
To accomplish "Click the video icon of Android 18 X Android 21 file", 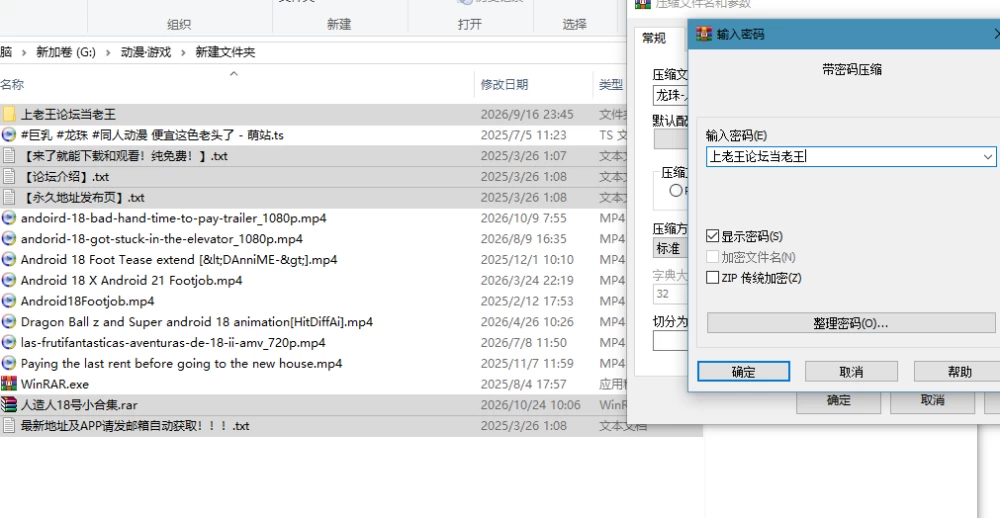I will click(9, 280).
